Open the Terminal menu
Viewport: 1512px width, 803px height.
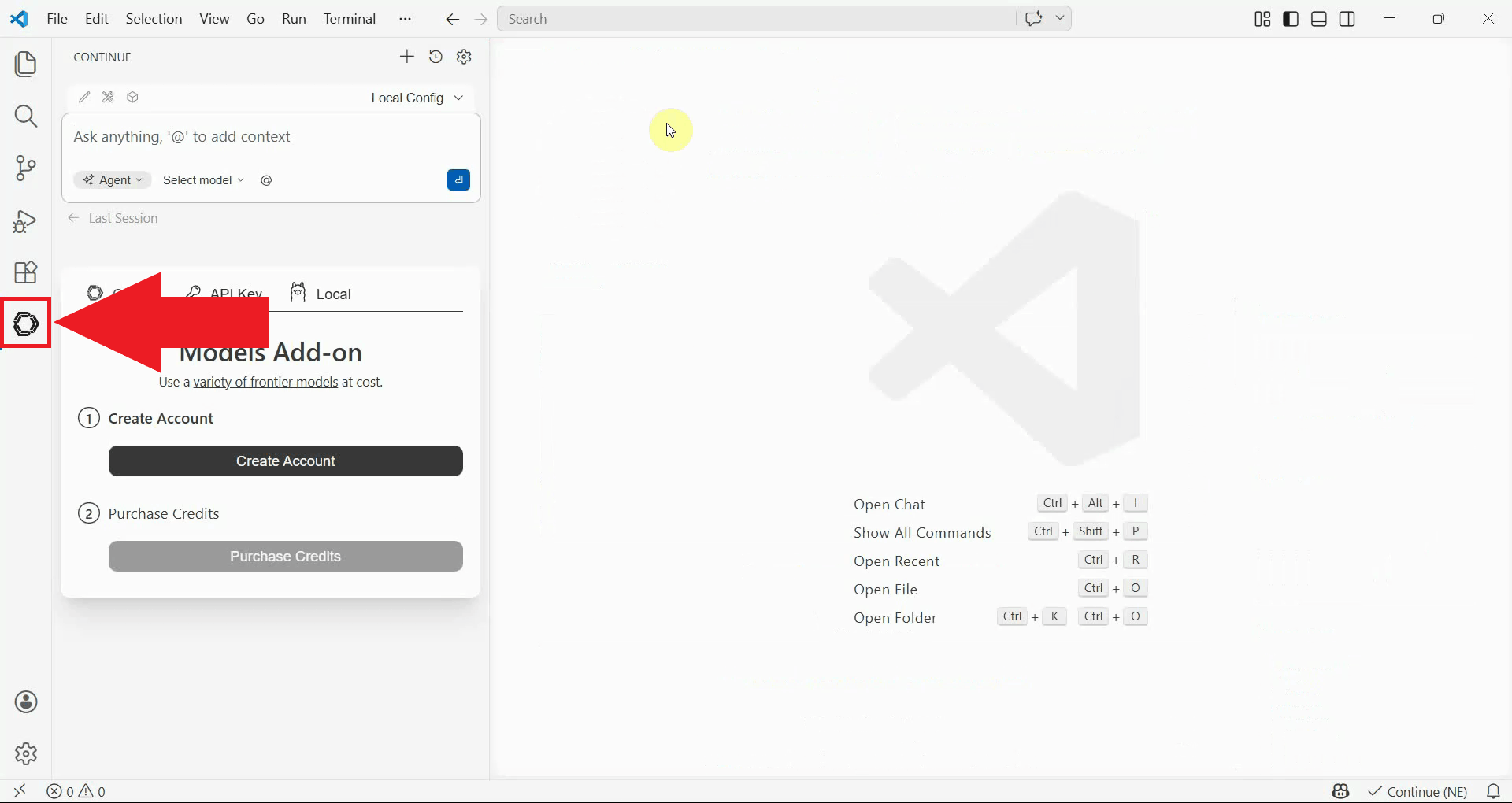(x=350, y=18)
